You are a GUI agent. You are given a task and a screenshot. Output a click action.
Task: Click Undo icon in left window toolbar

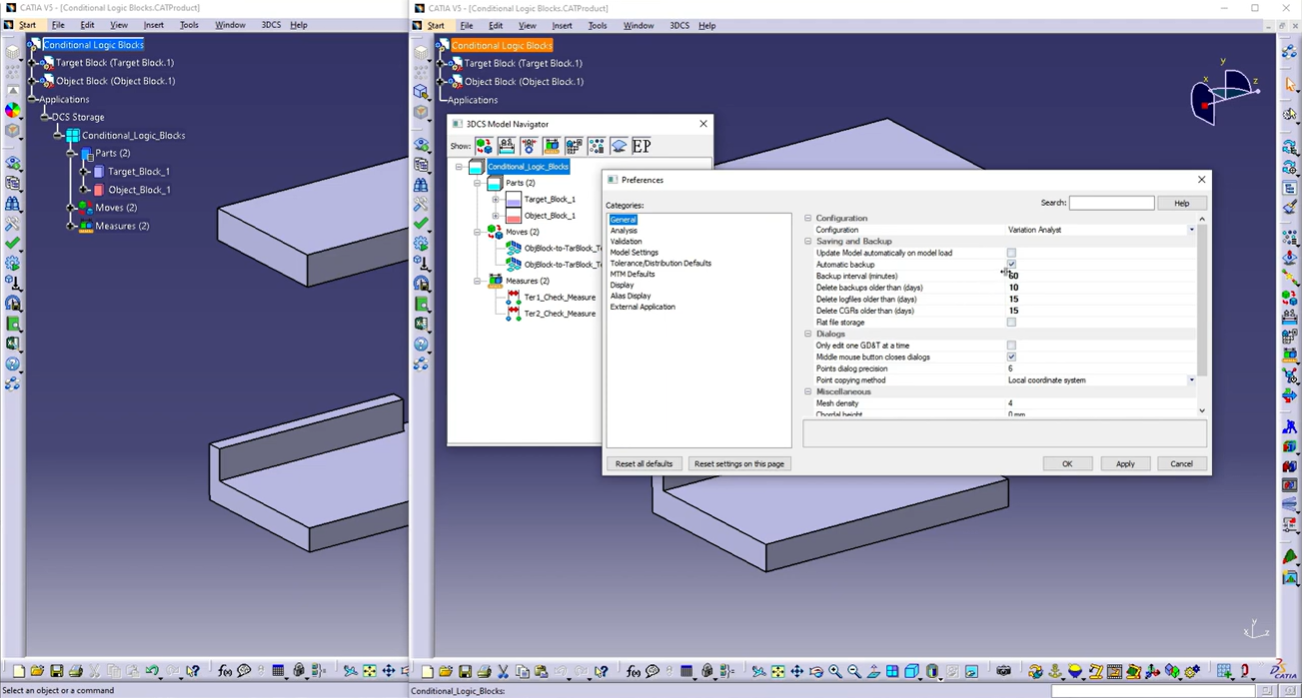tap(152, 671)
